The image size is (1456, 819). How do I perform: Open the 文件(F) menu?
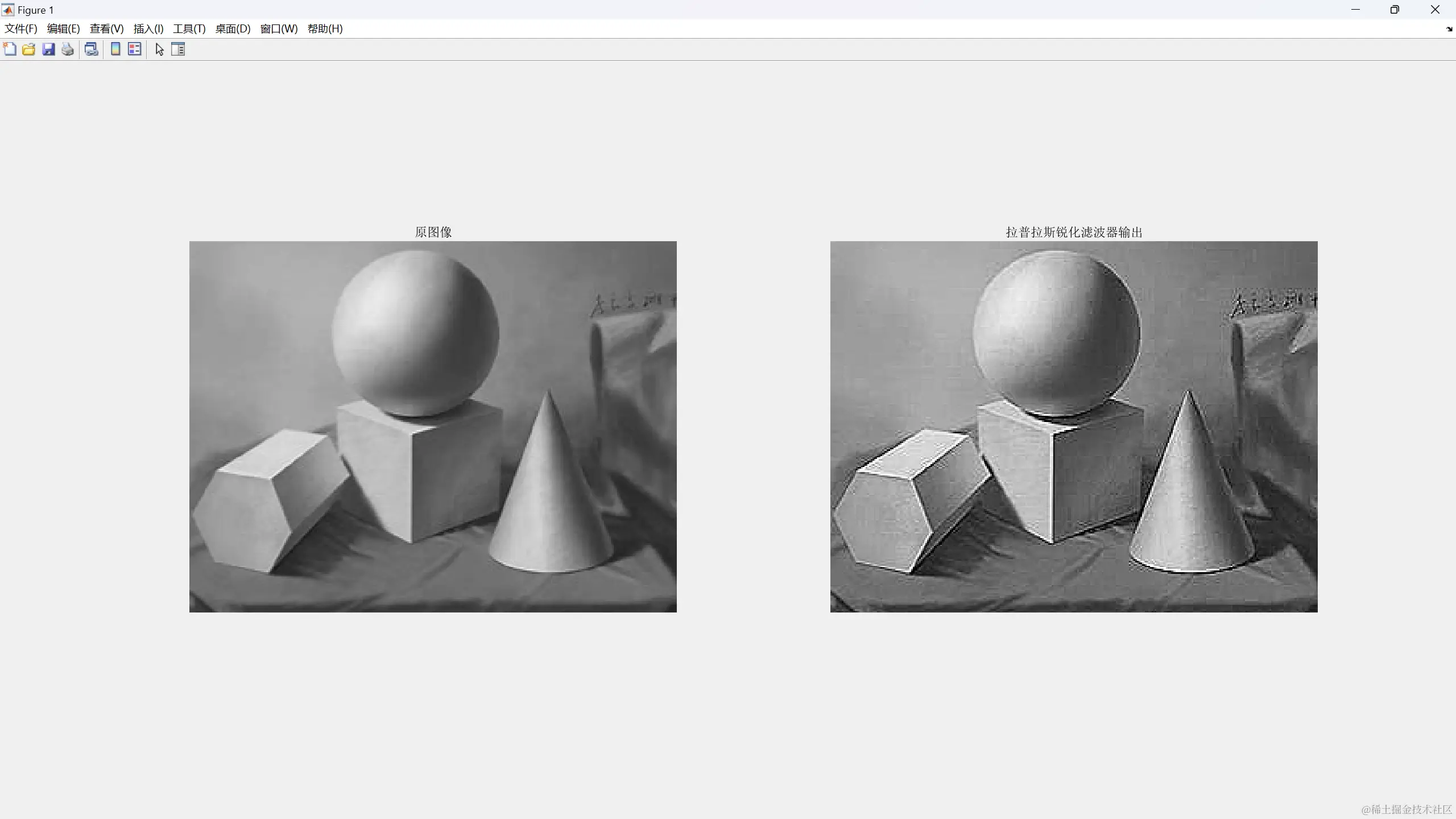click(21, 29)
